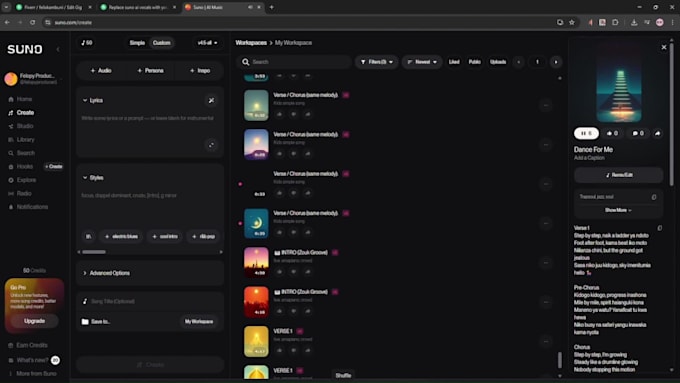The width and height of the screenshot is (680, 383).
Task: Share the Dance For Me song
Action: [657, 133]
